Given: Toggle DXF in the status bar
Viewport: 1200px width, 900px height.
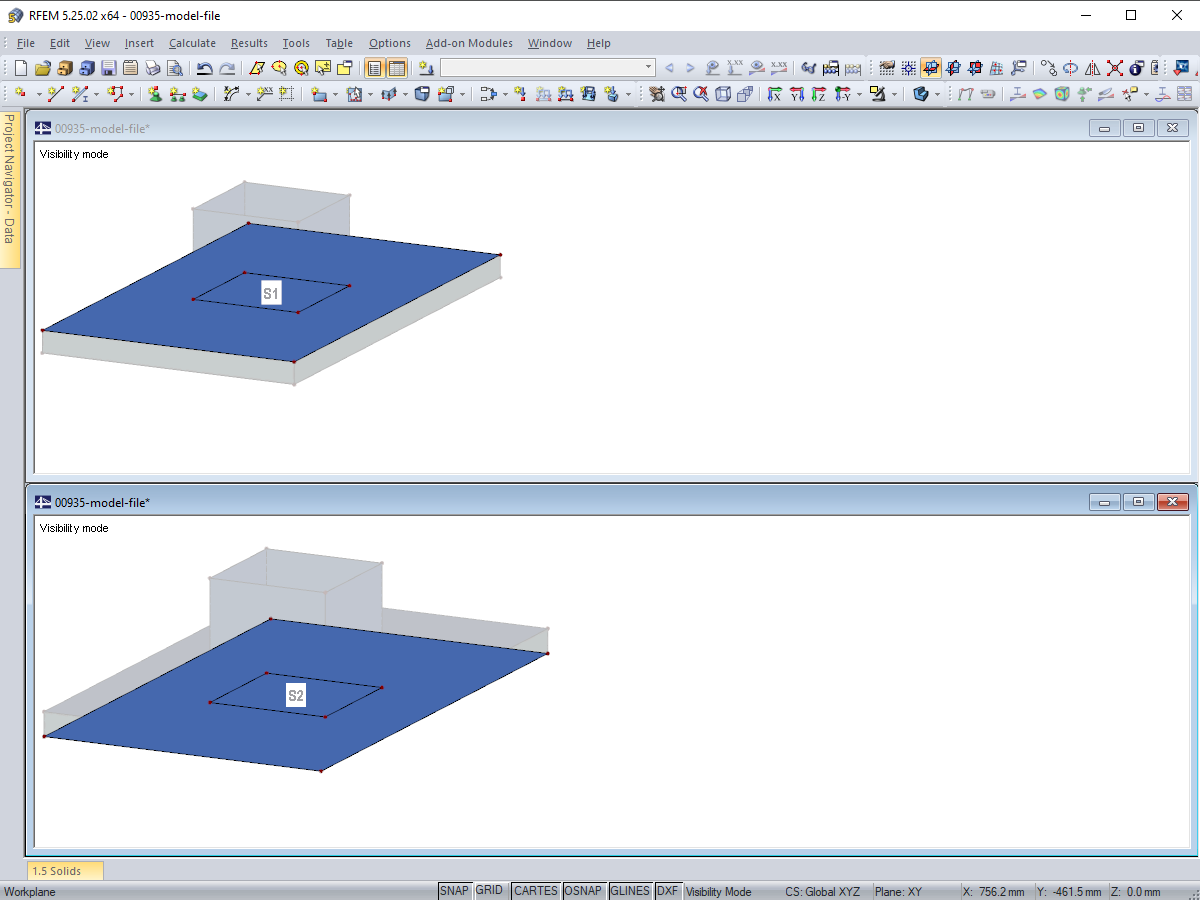Looking at the screenshot, I should pyautogui.click(x=668, y=890).
